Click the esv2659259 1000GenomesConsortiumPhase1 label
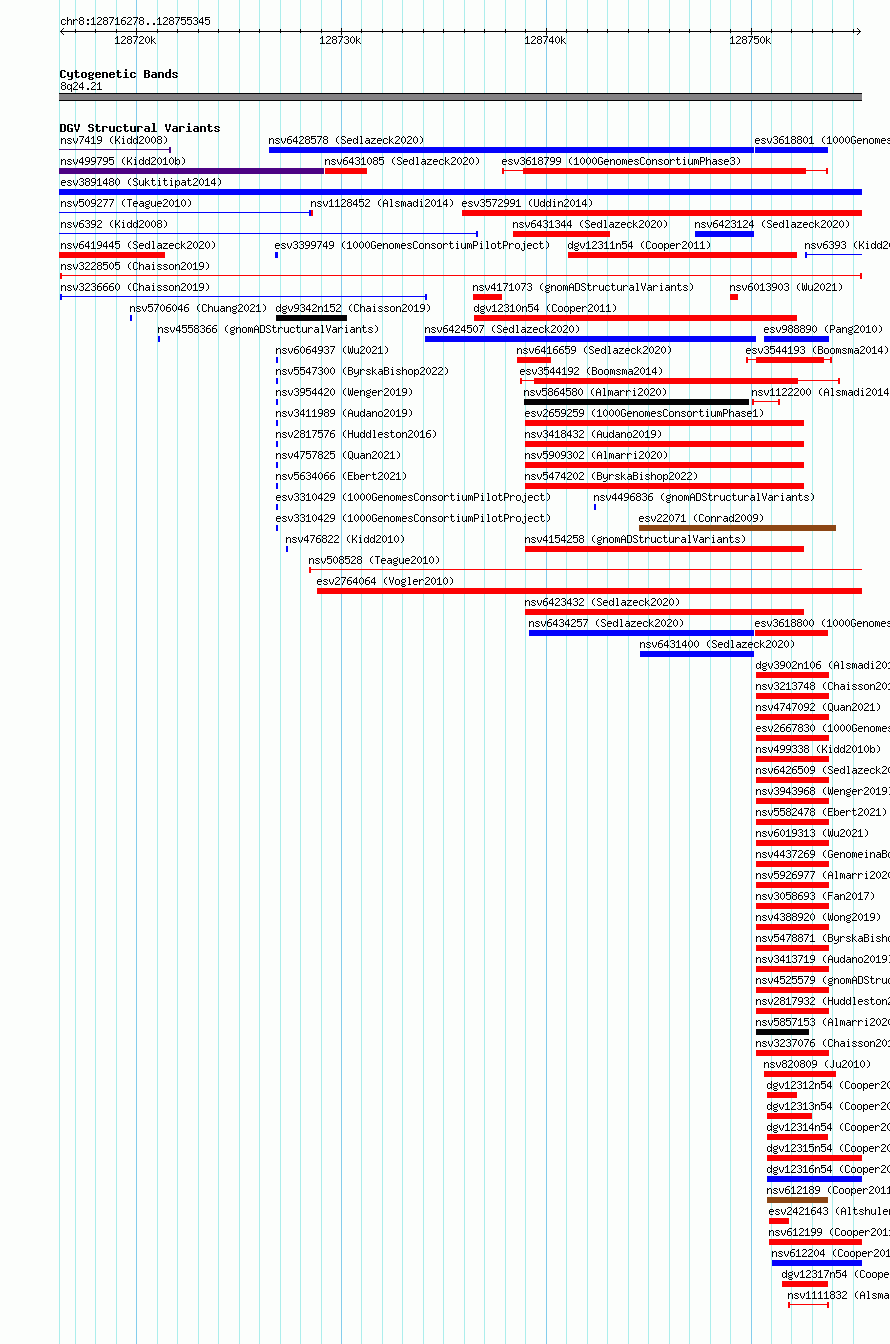The image size is (890, 1344). pyautogui.click(x=645, y=413)
